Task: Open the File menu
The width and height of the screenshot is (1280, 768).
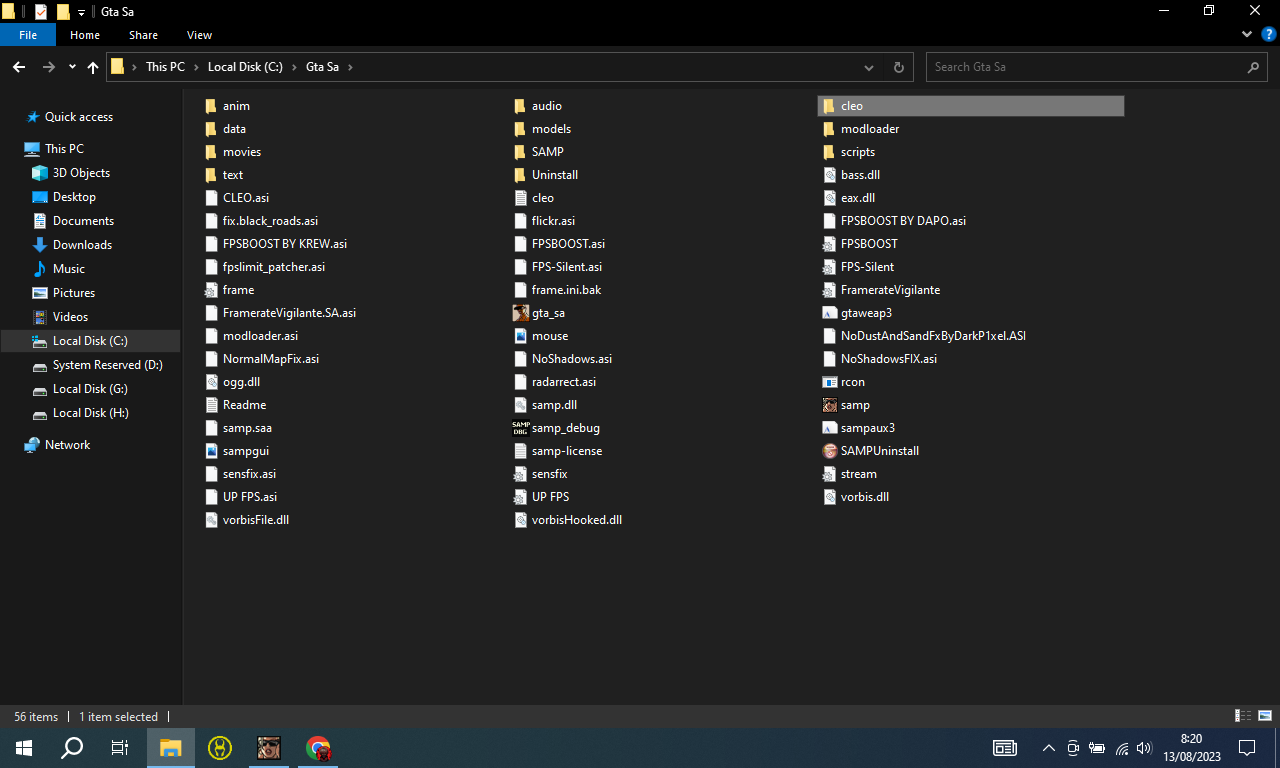Action: click(x=28, y=35)
